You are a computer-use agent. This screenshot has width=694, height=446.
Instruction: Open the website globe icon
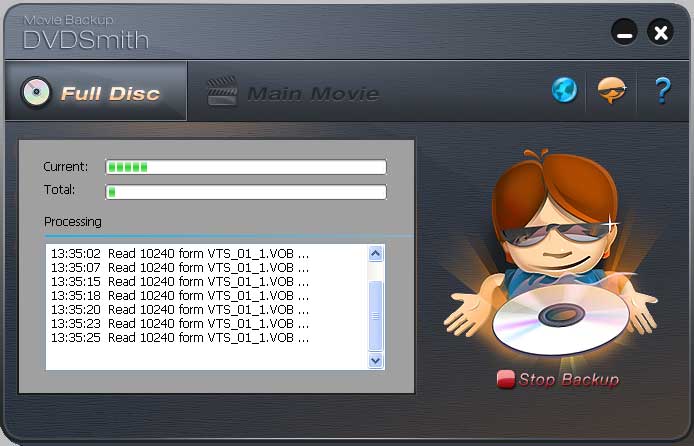[x=564, y=90]
